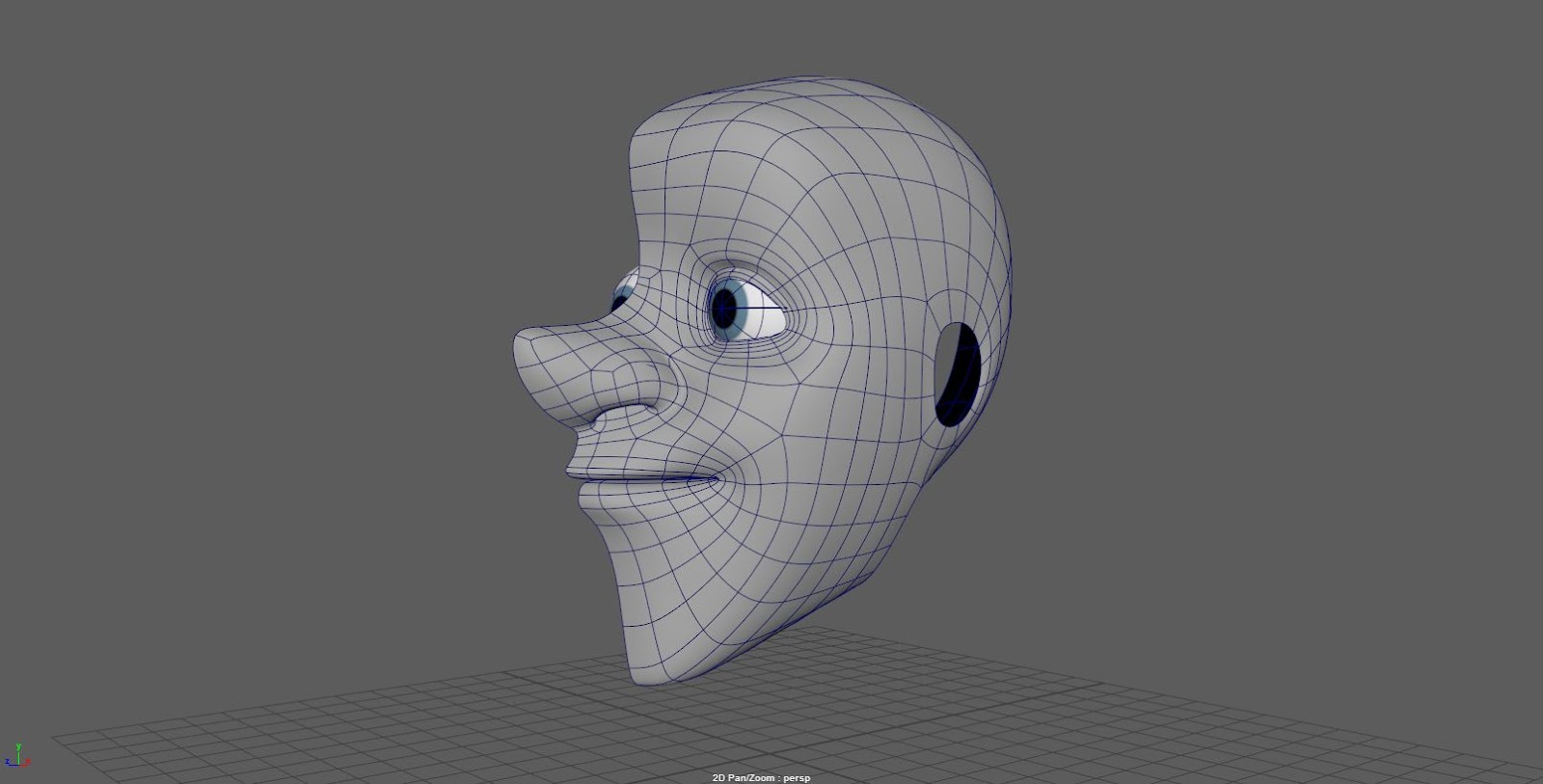Select the dark ear hole on the head

click(x=957, y=375)
